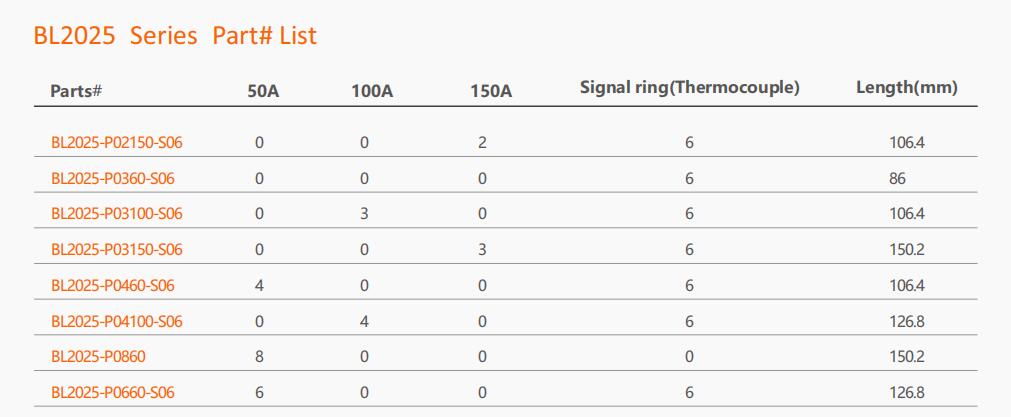
Task: Open the BL2025-P0460-S06 part link
Action: (113, 285)
